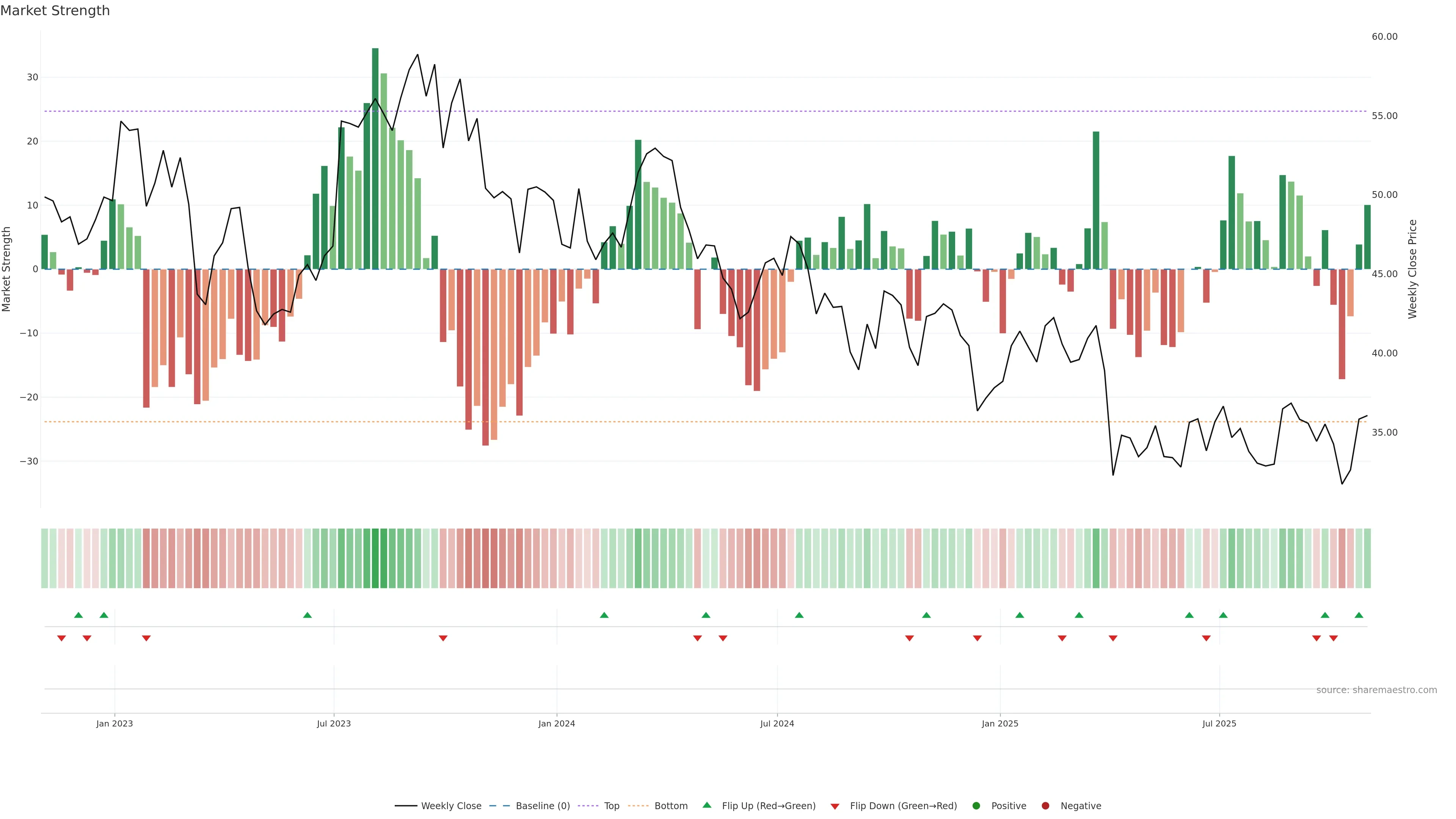Click the red Negative circle in the legend
Screen dimensions: 1456x819
pos(1045,806)
